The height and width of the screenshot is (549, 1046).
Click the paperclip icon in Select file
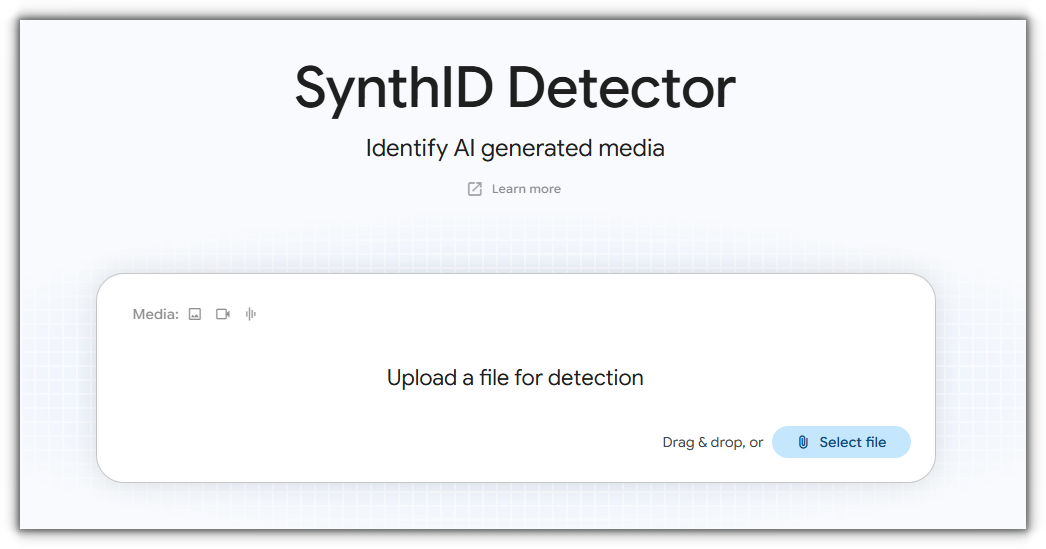(x=803, y=442)
